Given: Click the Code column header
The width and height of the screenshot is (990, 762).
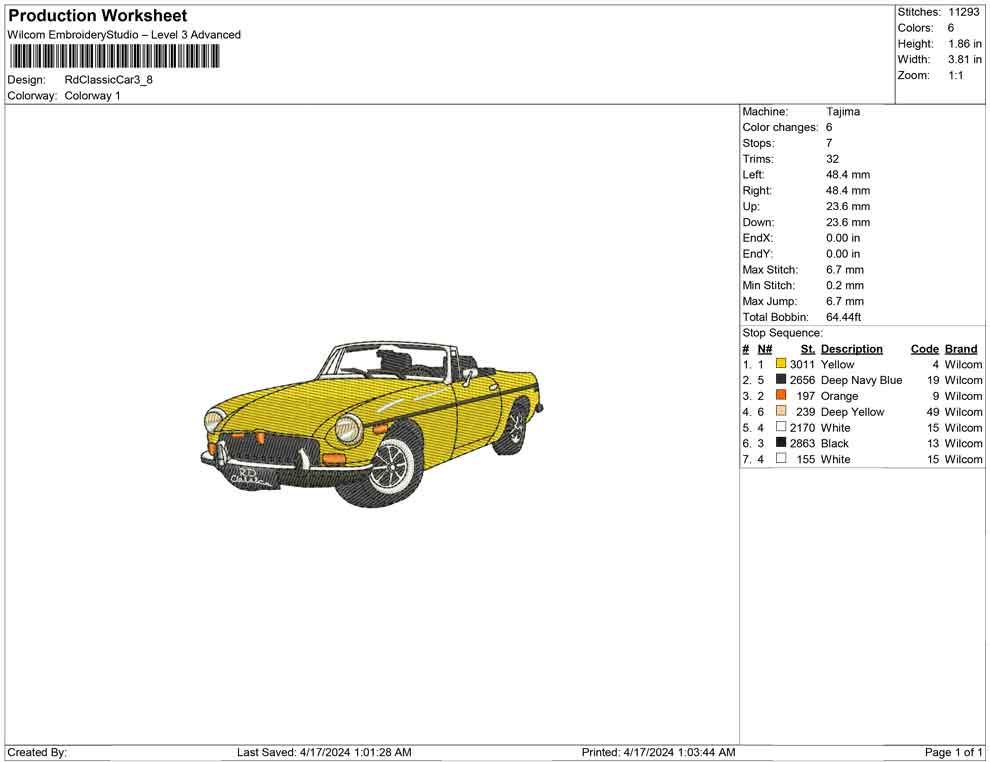Looking at the screenshot, I should (924, 349).
